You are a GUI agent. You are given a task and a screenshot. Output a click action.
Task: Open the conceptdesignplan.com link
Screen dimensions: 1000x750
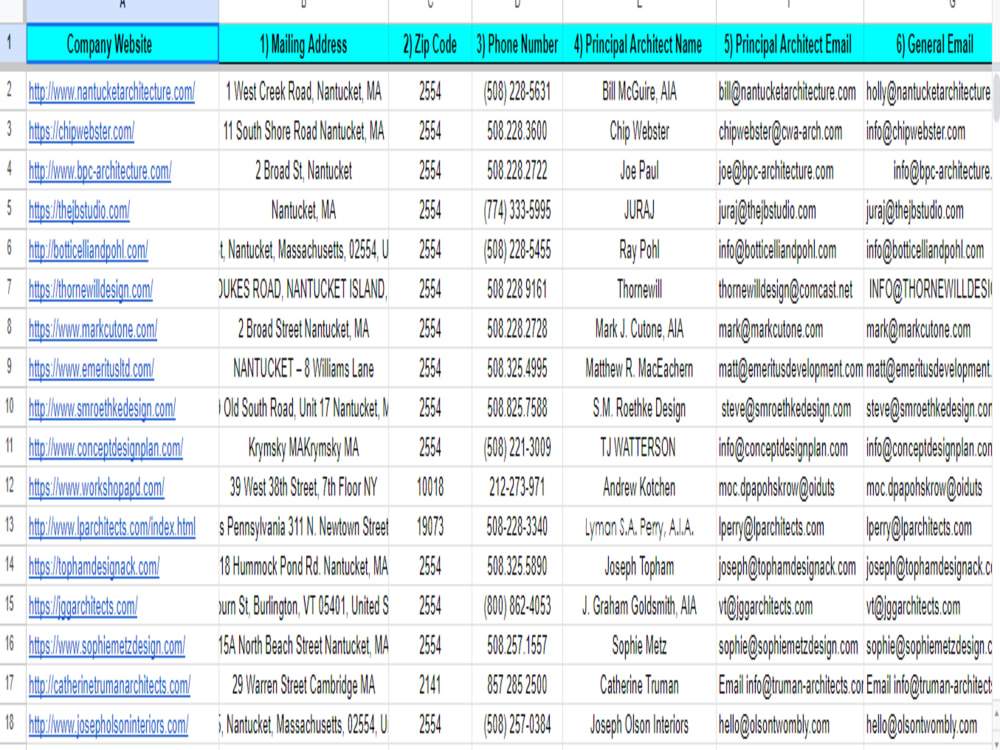point(106,448)
